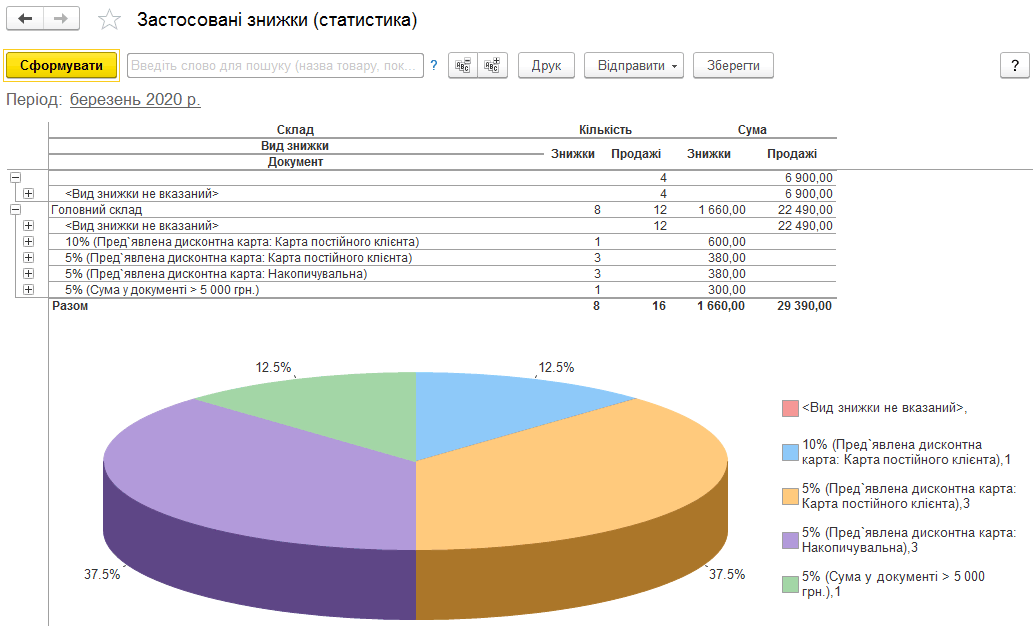Screen dimensions: 1033x626
Task: Click the Зберегти save button
Action: click(x=733, y=65)
